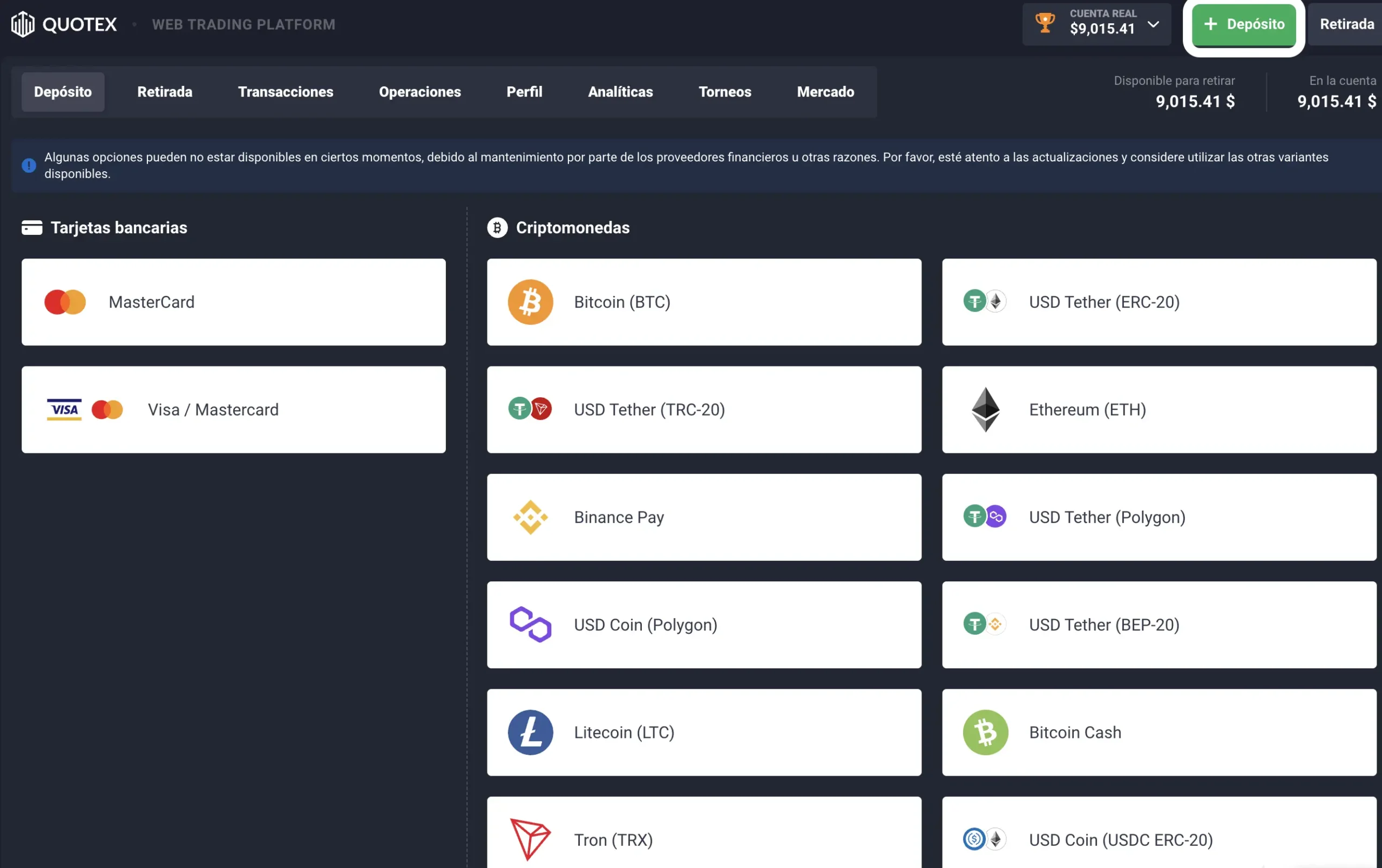
Task: Click the green Depósito button in the header
Action: (x=1244, y=25)
